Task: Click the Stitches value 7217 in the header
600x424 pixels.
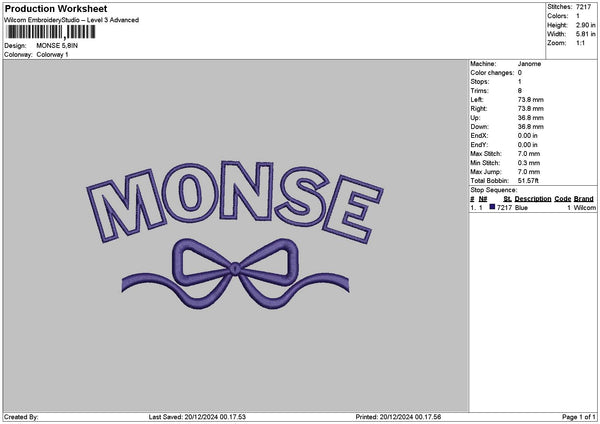Action: coord(584,7)
